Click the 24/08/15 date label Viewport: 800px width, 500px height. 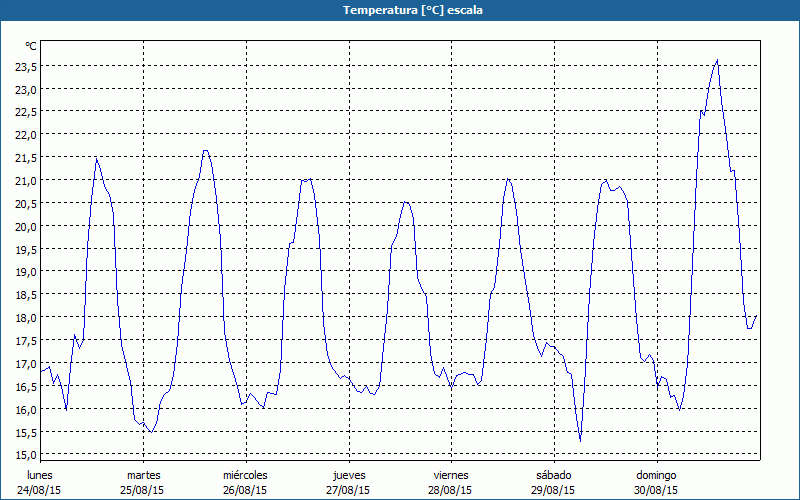pyautogui.click(x=40, y=490)
